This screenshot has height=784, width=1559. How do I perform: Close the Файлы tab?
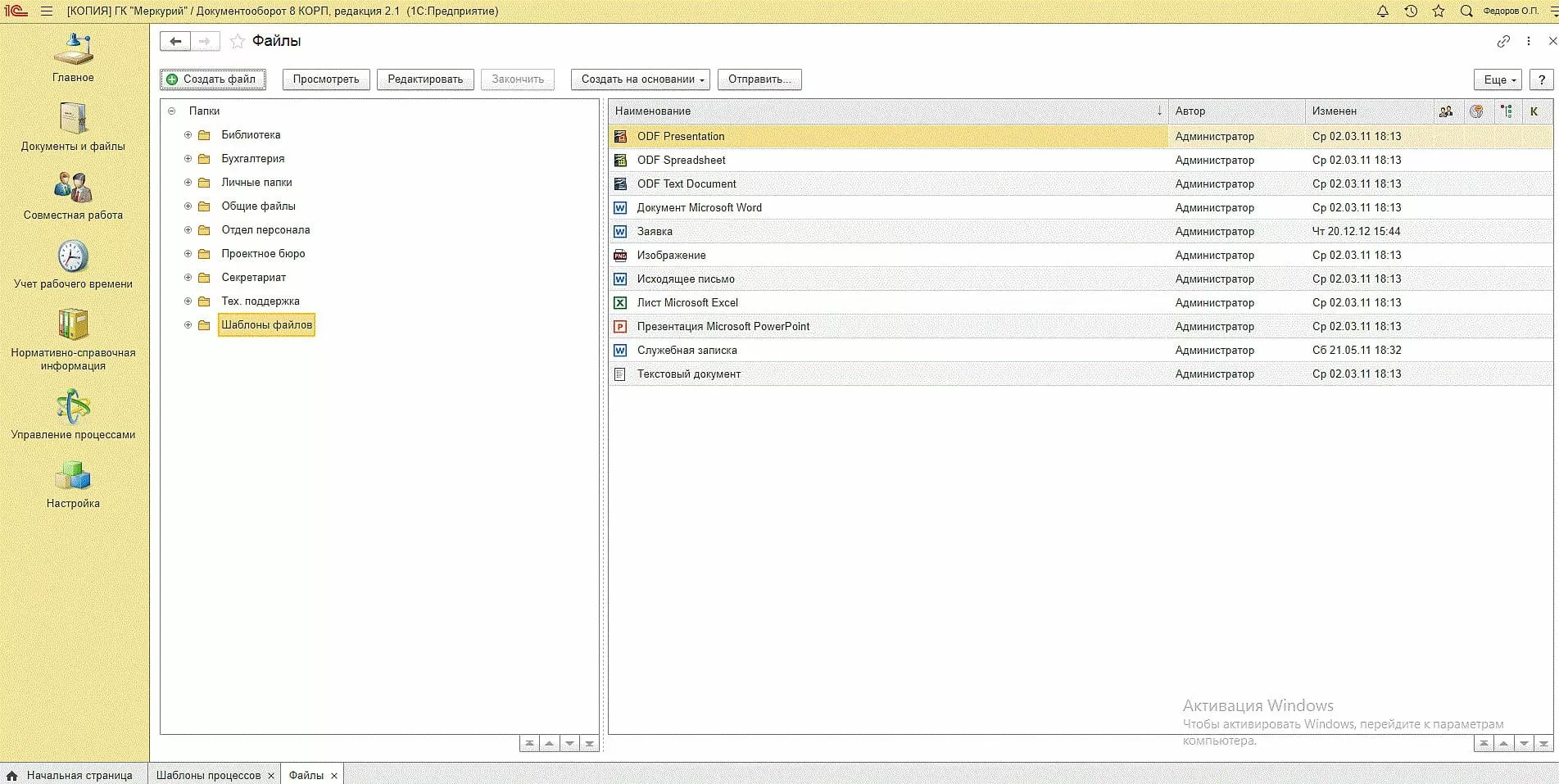[x=334, y=776]
